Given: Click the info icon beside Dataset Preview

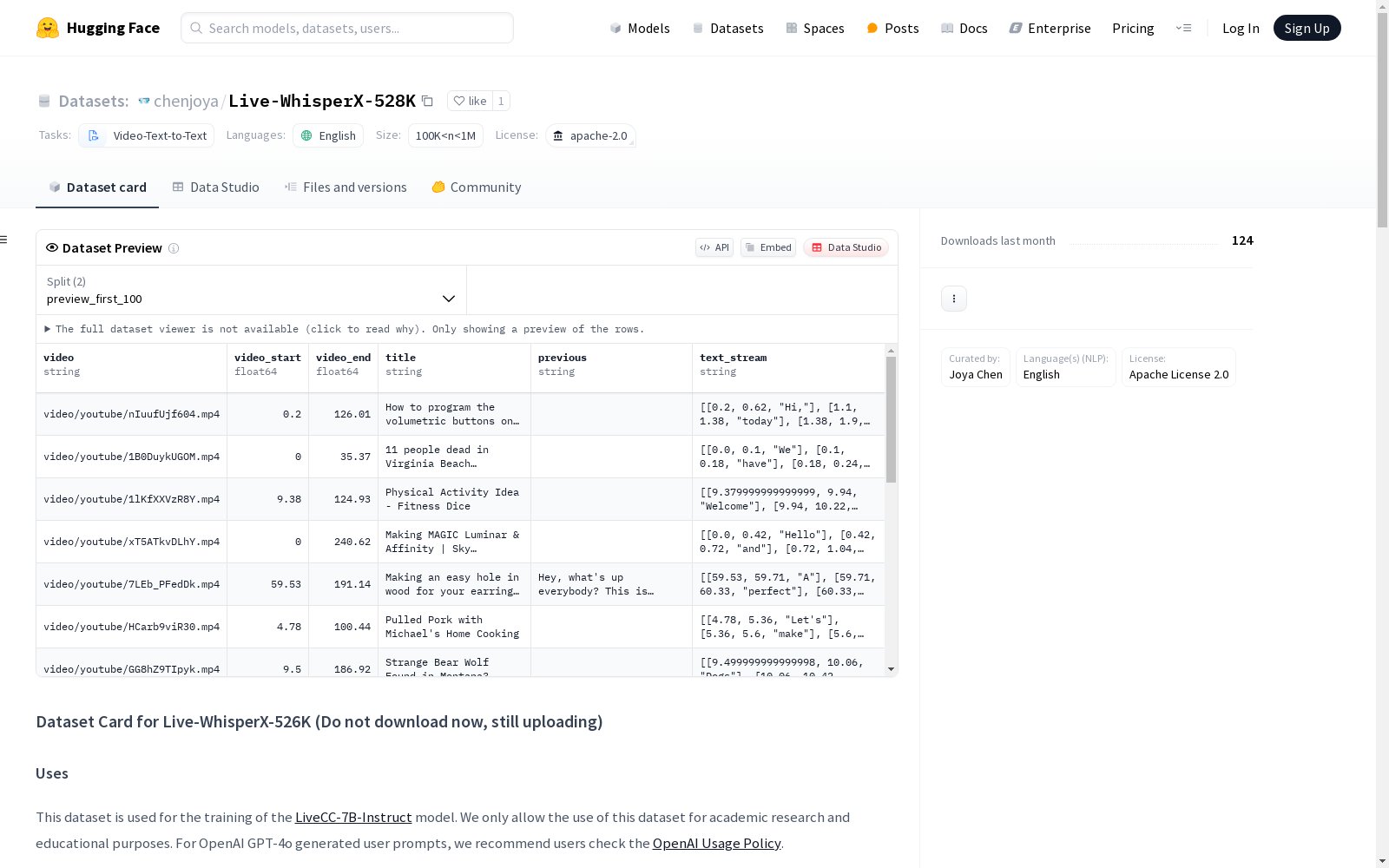Looking at the screenshot, I should coord(174,248).
